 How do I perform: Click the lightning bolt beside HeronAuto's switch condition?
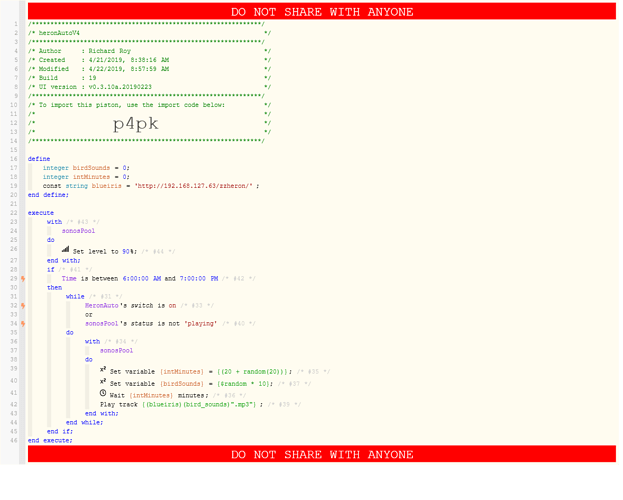(23, 306)
